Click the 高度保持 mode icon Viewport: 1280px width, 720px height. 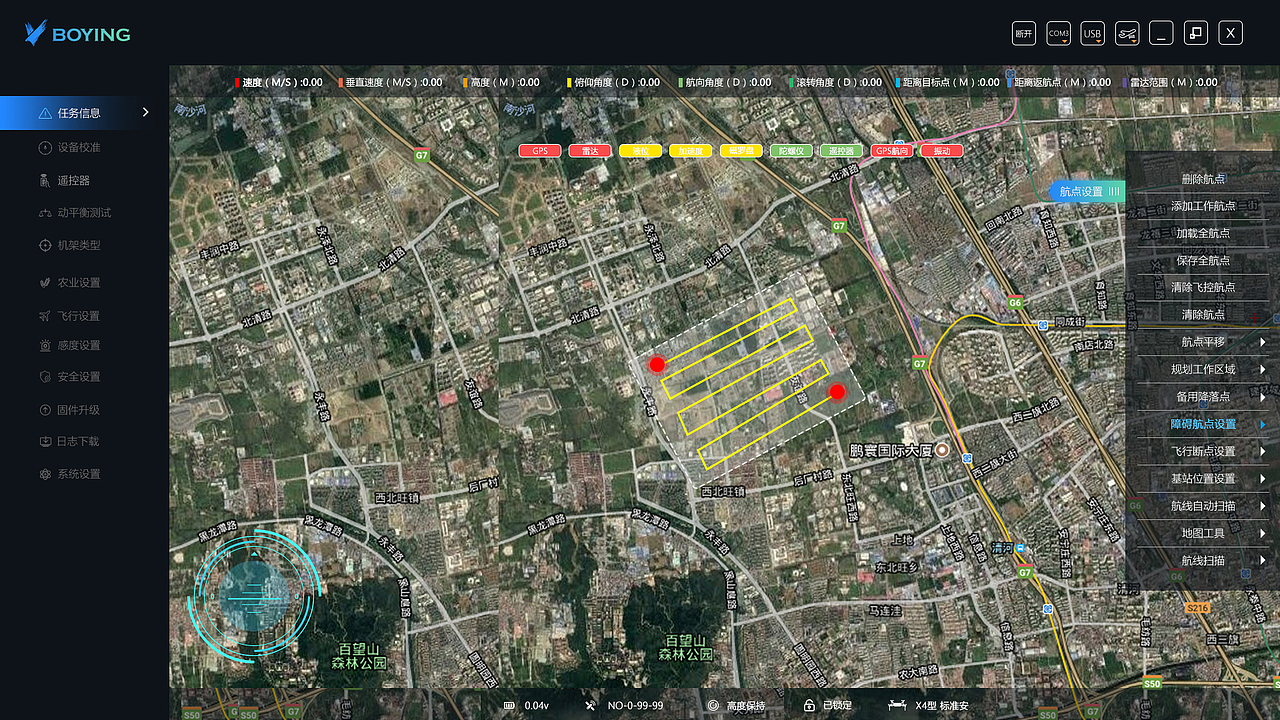point(713,706)
